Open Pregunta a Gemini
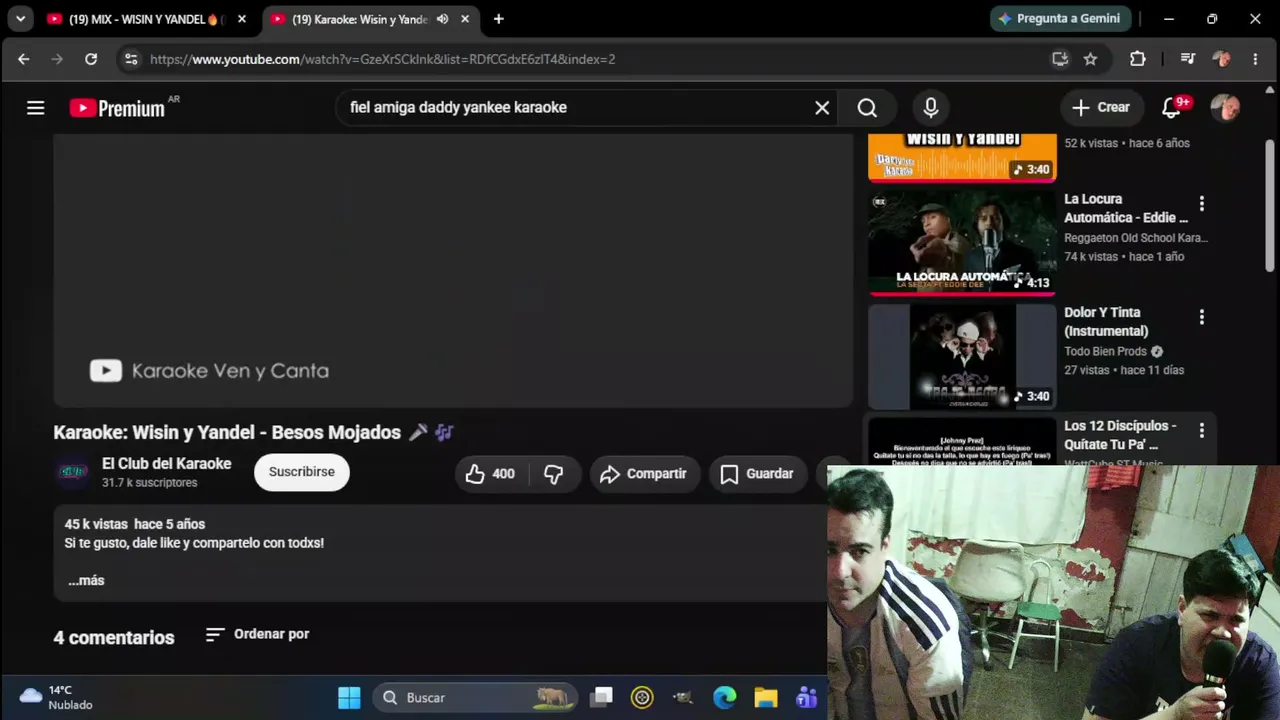1280x720 pixels. [1062, 18]
